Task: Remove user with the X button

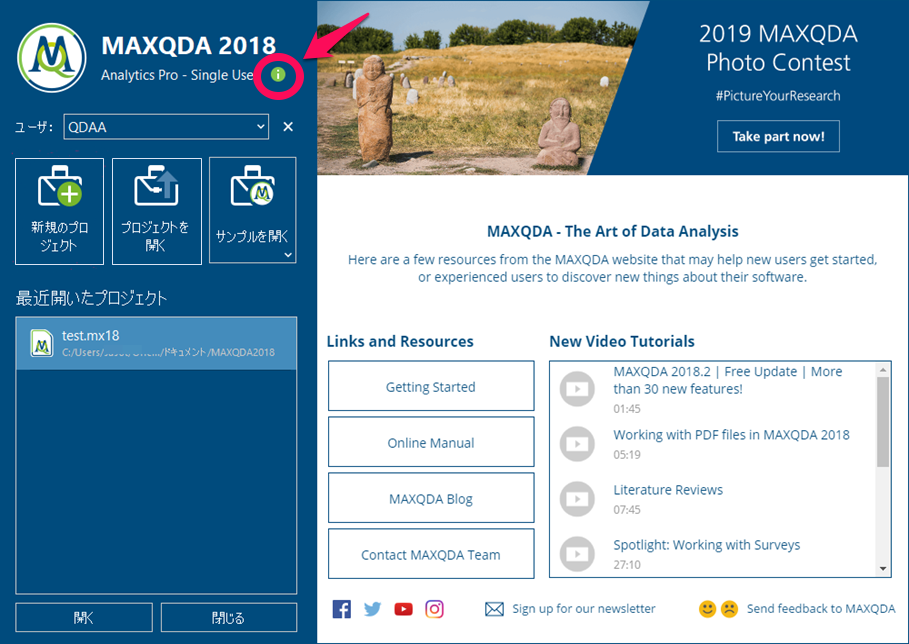Action: (x=288, y=126)
